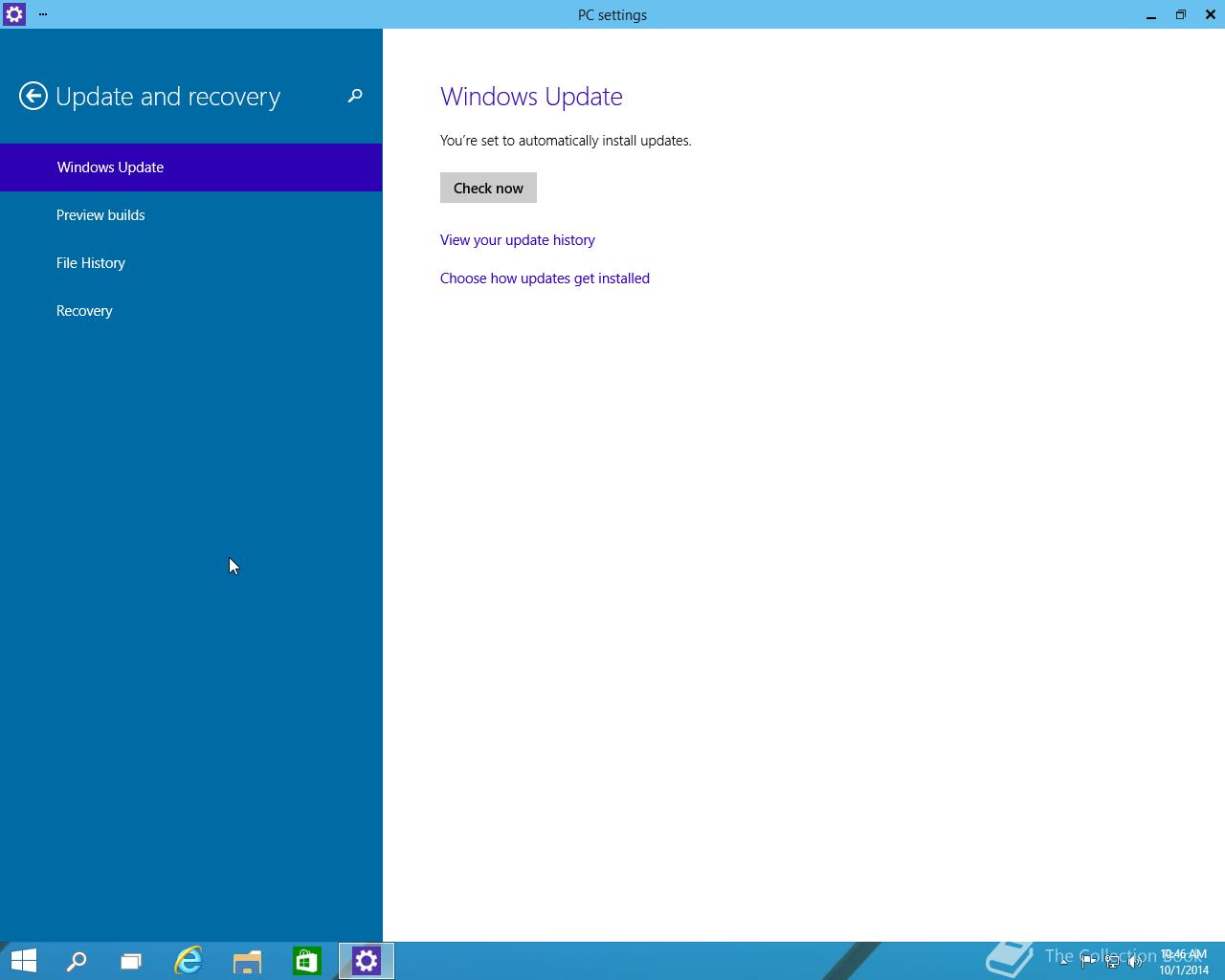Open the Action Center flag icon
1225x980 pixels.
pos(1088,962)
